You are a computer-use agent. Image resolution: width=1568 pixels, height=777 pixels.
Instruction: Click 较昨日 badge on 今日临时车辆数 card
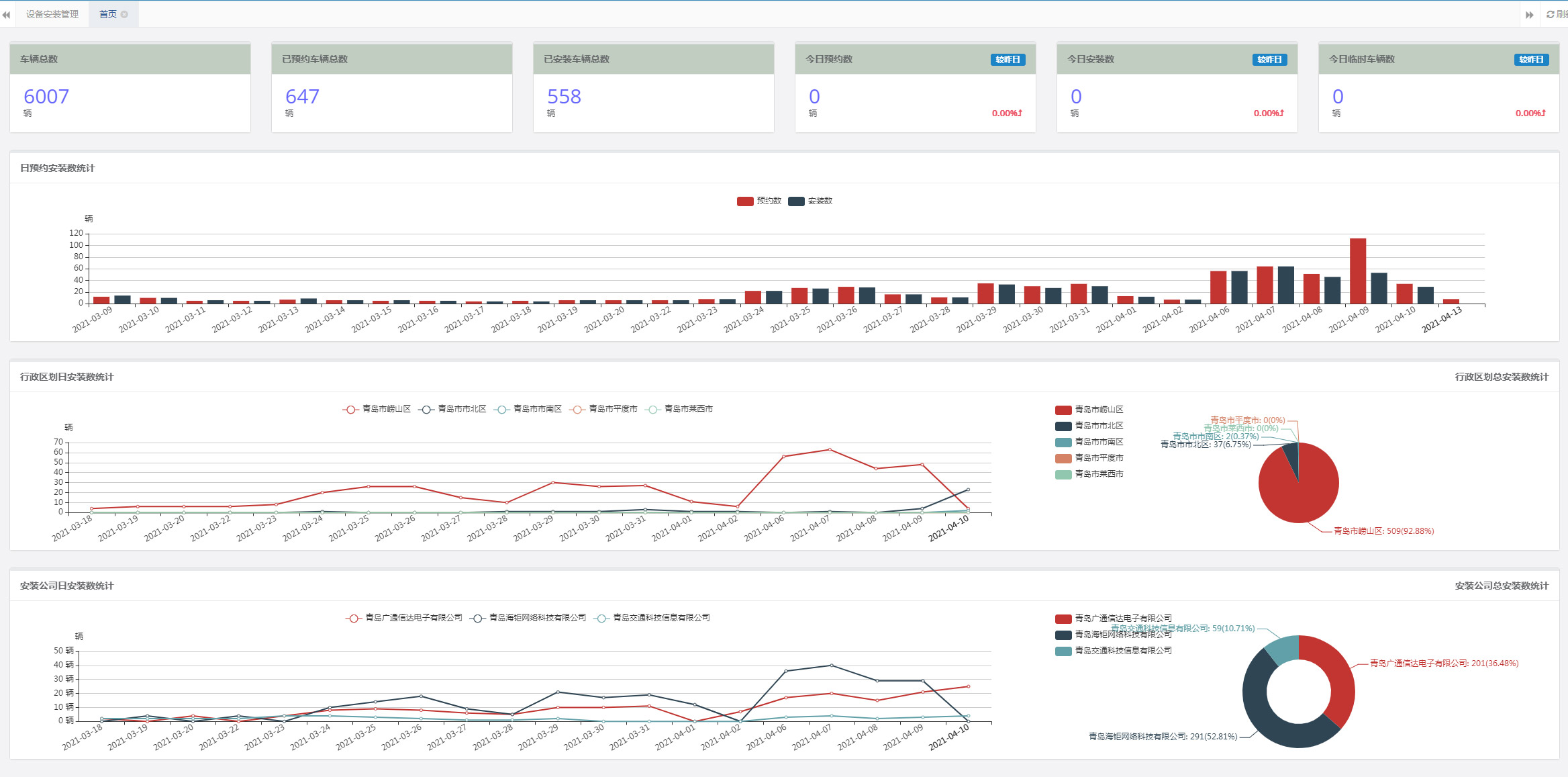(x=1531, y=60)
